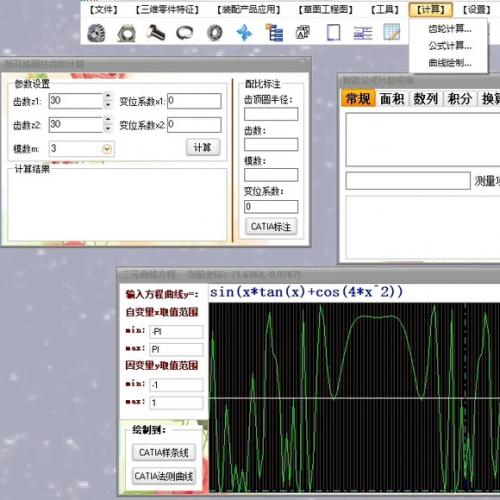Image resolution: width=500 pixels, height=500 pixels.
Task: Click the bearing icon in toolbar
Action: pos(215,33)
